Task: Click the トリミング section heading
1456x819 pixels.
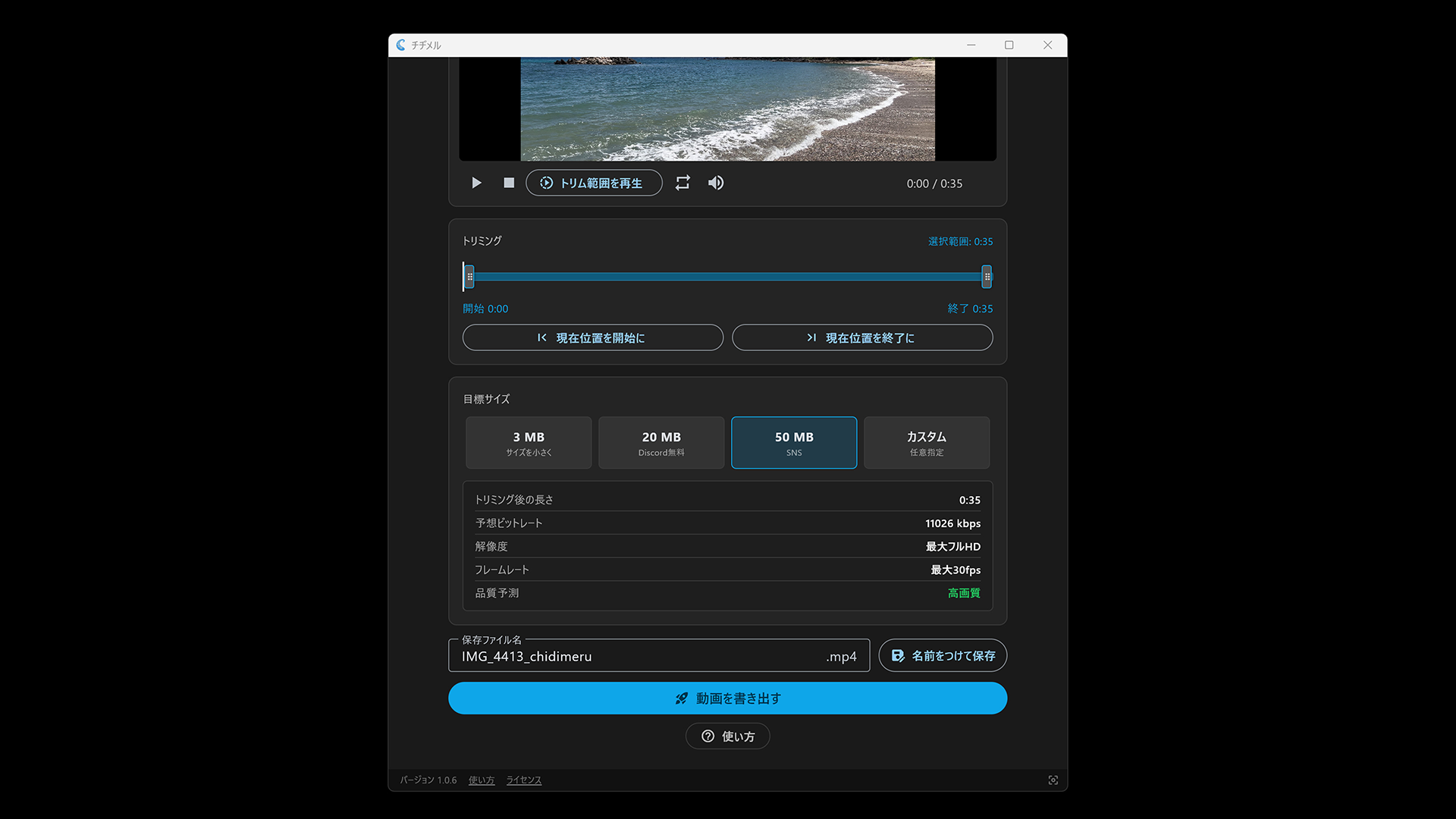Action: point(482,241)
